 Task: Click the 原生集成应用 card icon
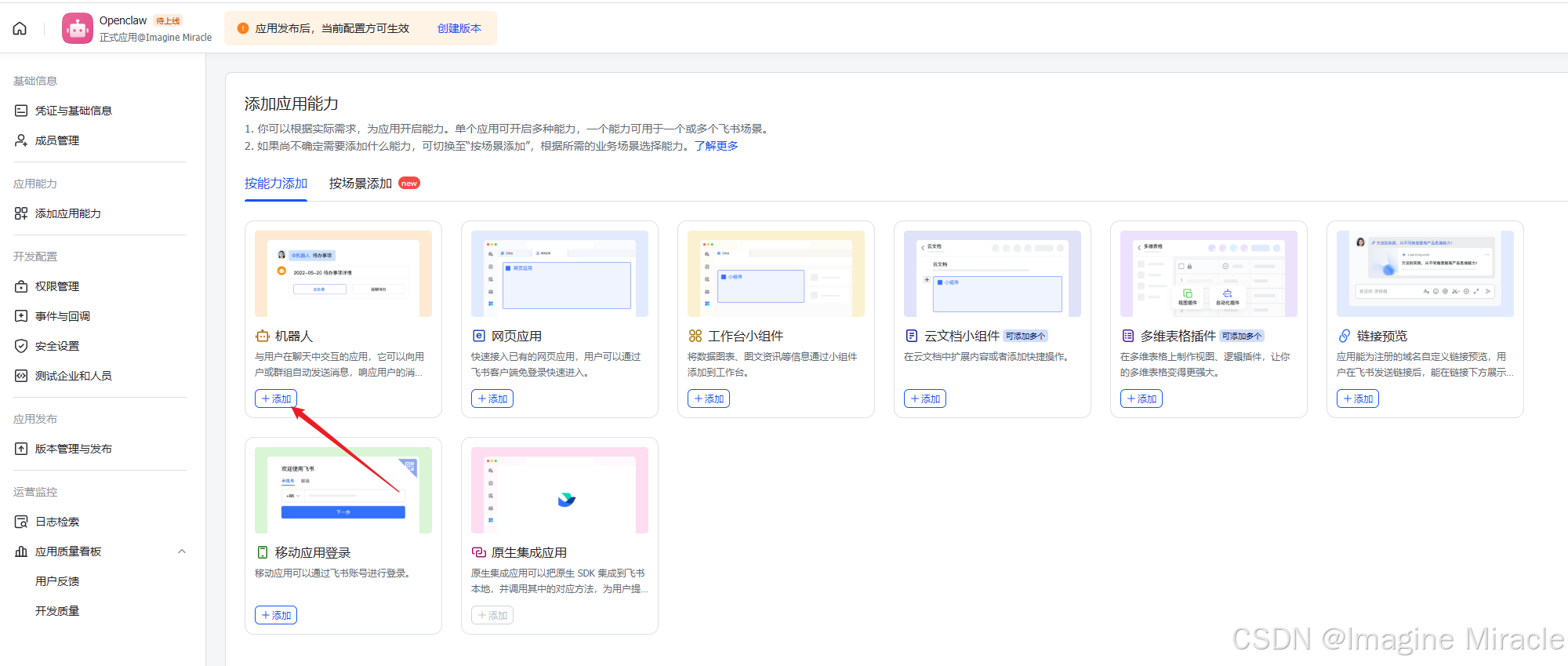(x=478, y=552)
